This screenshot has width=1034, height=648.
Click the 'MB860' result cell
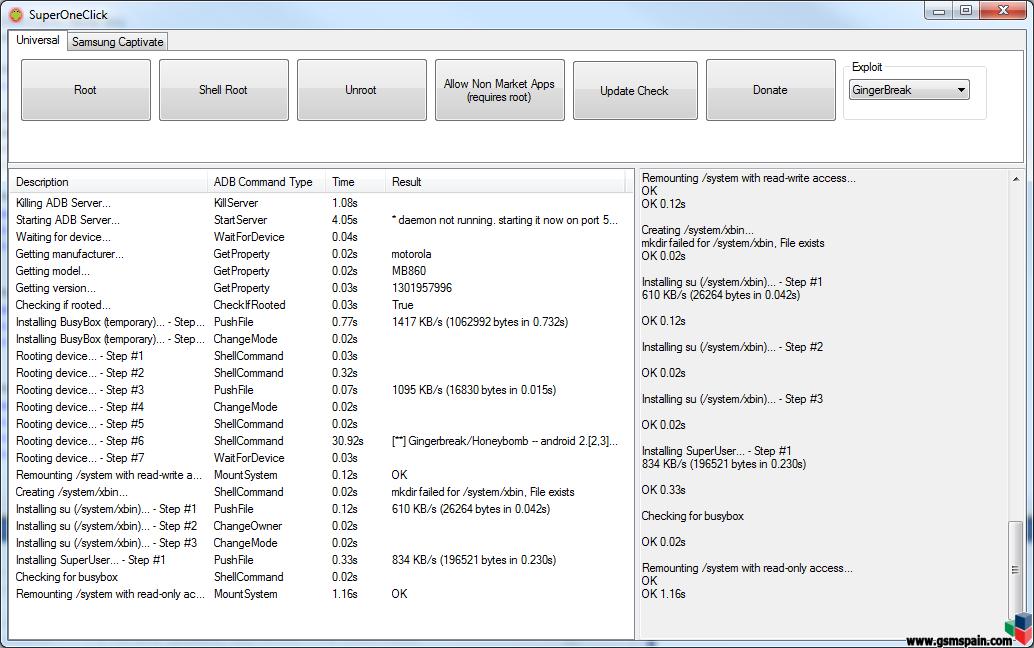pyautogui.click(x=409, y=271)
